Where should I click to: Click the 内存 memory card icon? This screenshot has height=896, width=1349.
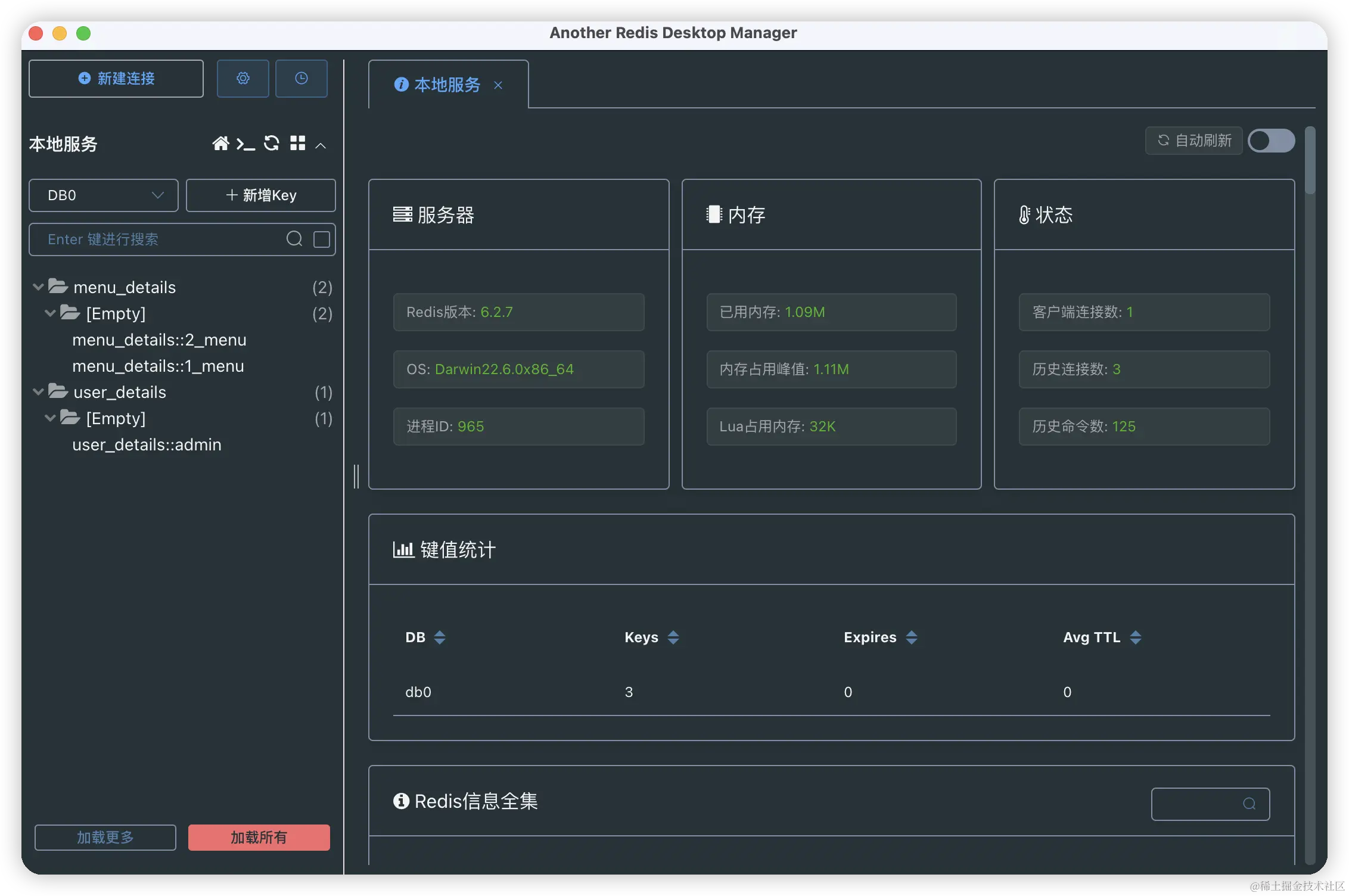[x=714, y=214]
